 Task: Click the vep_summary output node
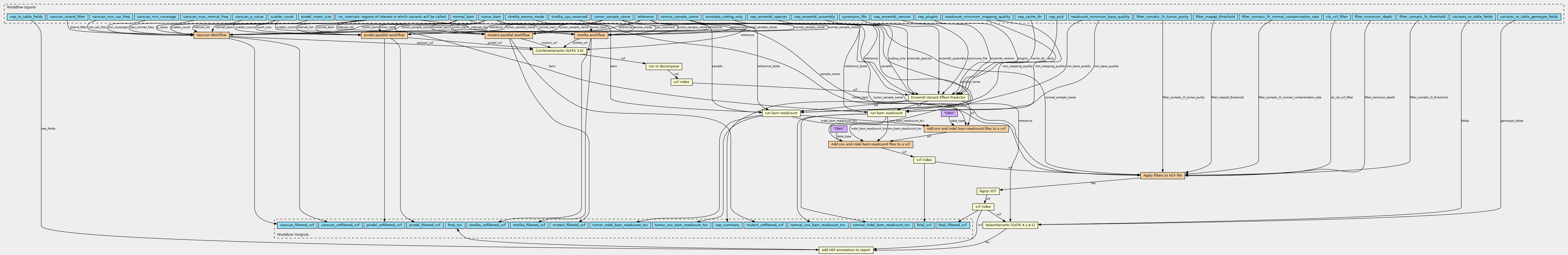pos(727,225)
